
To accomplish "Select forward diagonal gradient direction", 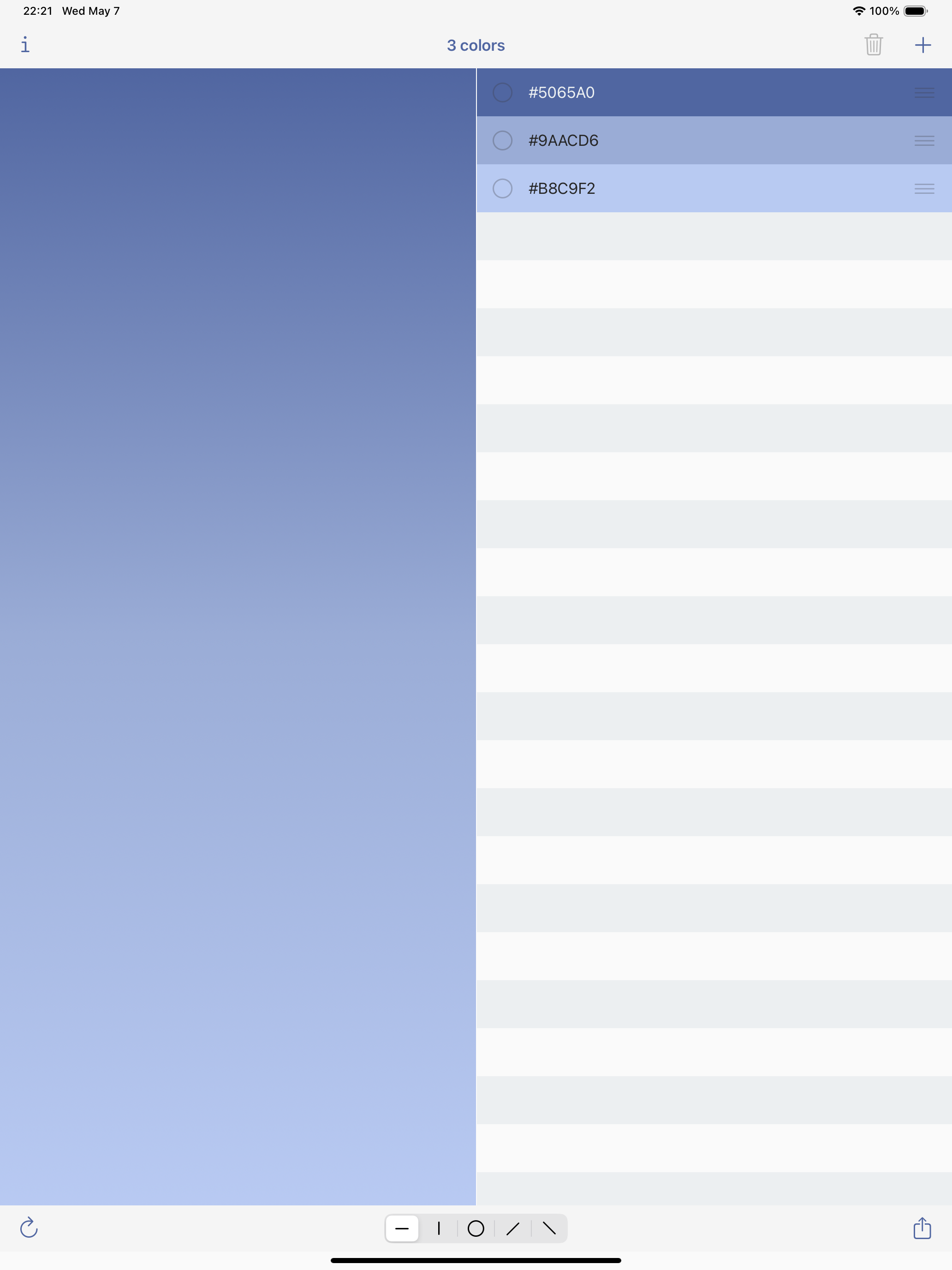I will 512,1228.
